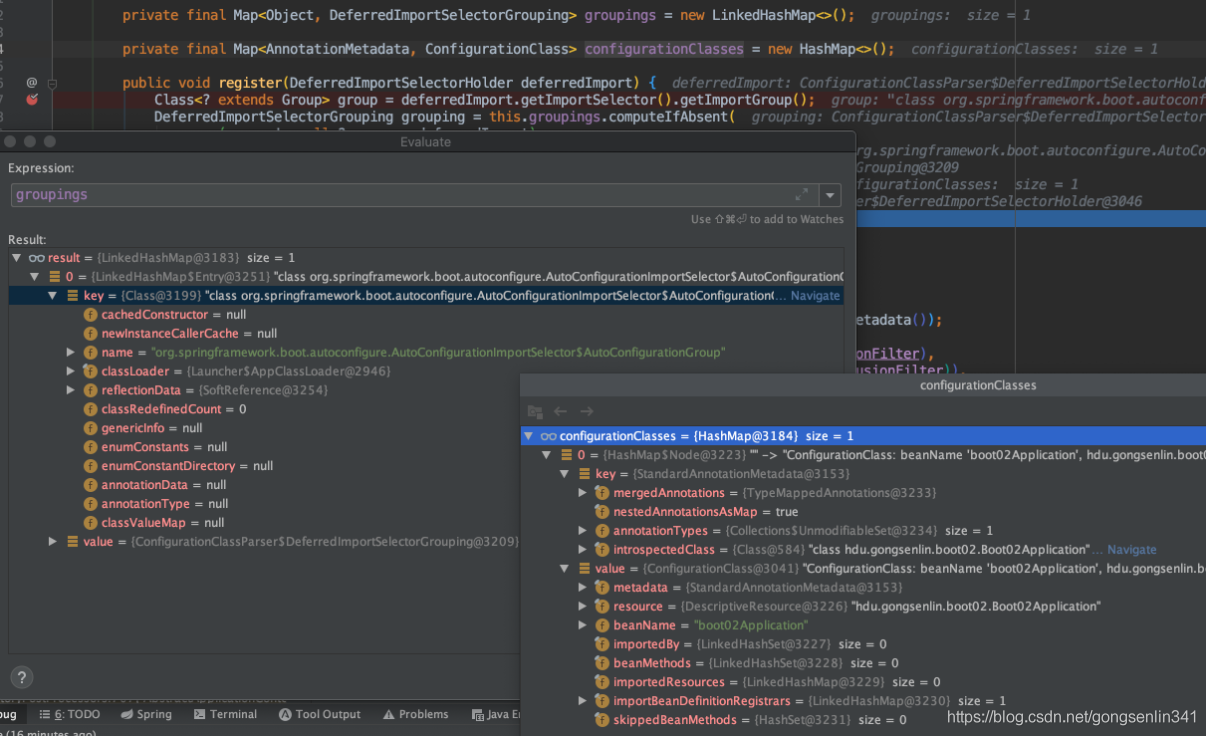The width and height of the screenshot is (1206, 736).
Task: Click the help question mark button
Action: pos(21,677)
